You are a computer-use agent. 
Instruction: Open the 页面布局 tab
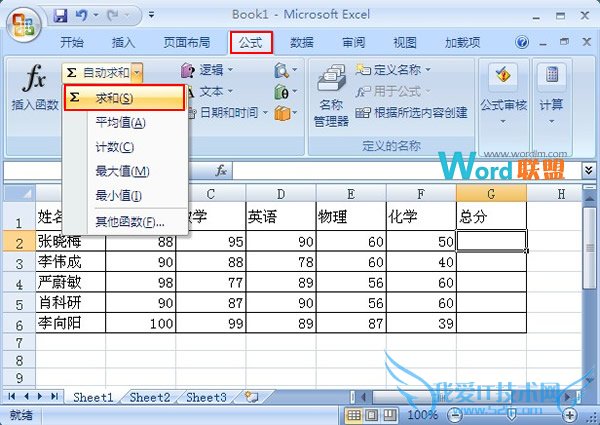(187, 42)
